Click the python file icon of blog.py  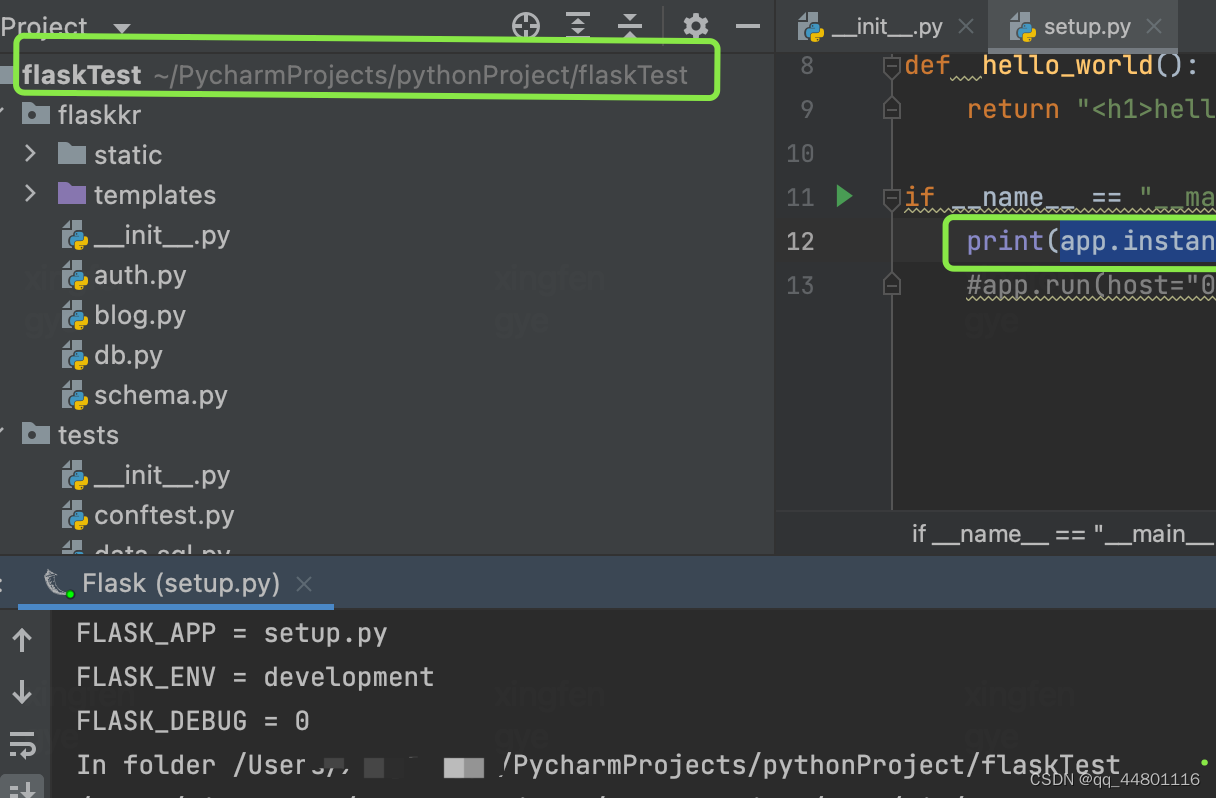[x=74, y=316]
